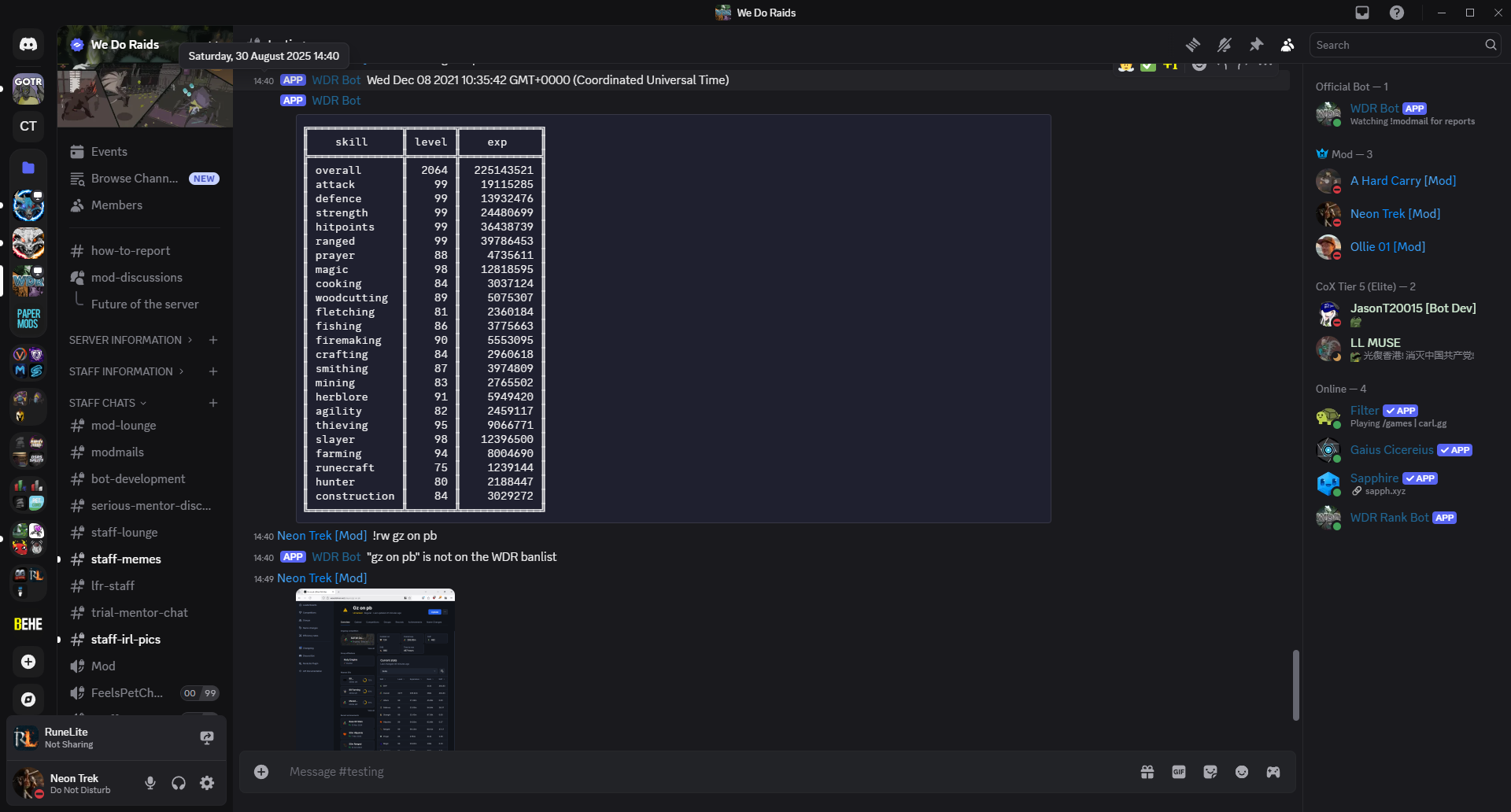Open own user panel Neon Trek
Screen dimensions: 1511x812
74,783
